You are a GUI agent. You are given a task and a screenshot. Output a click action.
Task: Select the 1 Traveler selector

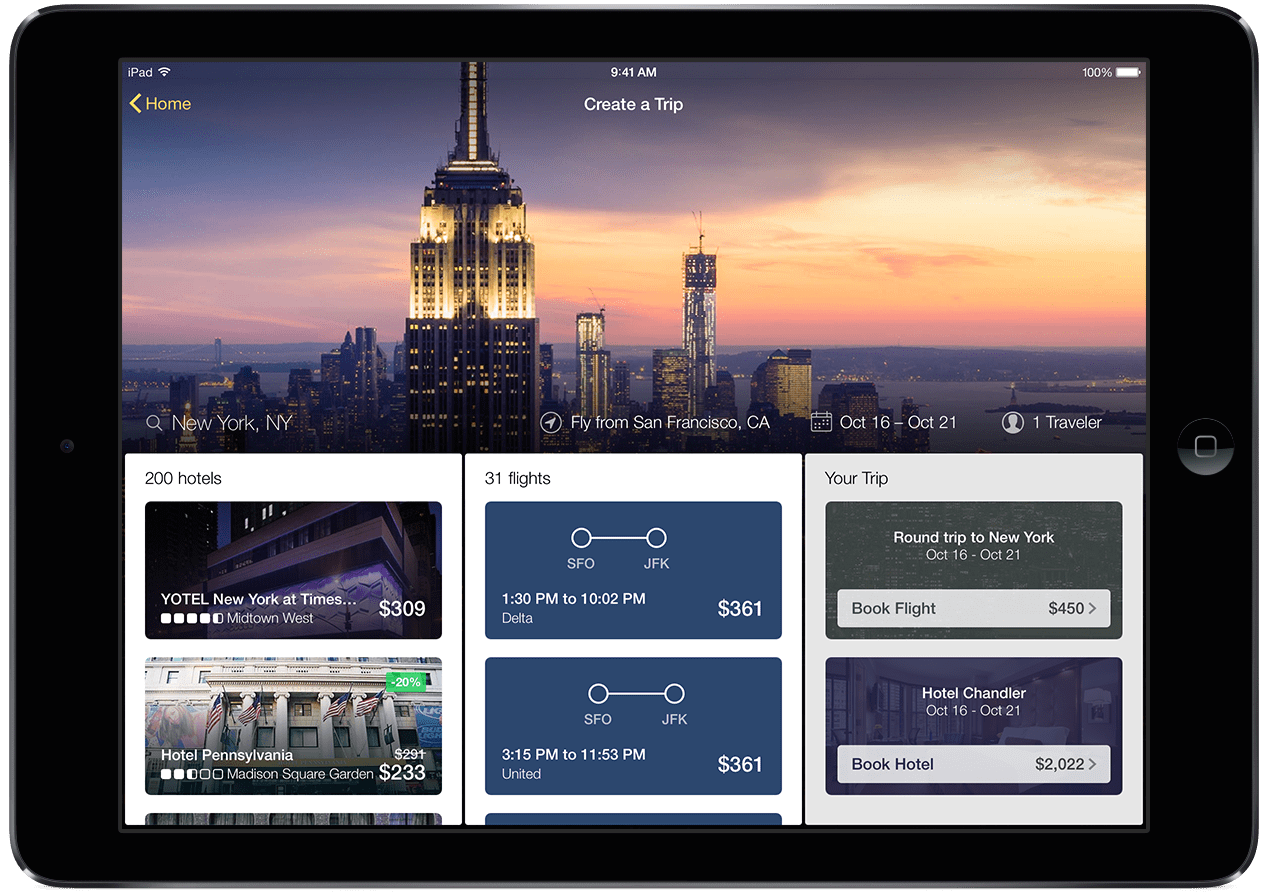1066,422
